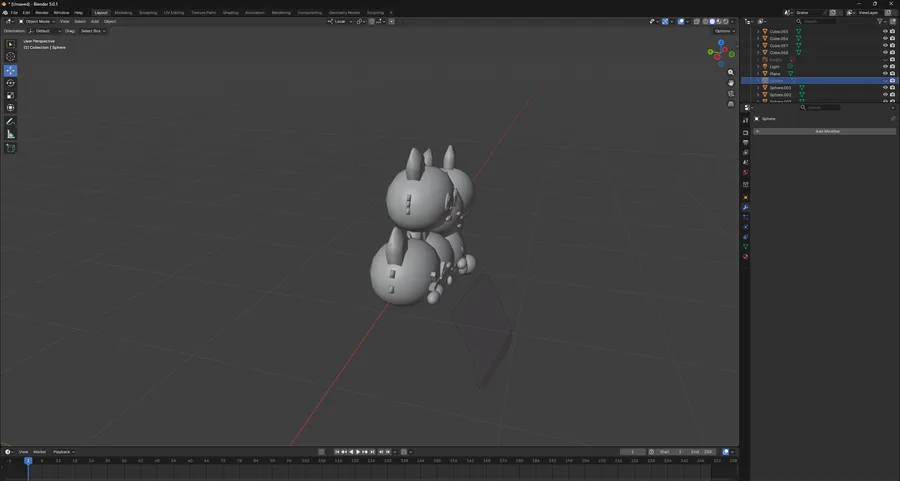Image resolution: width=900 pixels, height=481 pixels.
Task: Click the Start frame field in timeline
Action: [x=671, y=452]
